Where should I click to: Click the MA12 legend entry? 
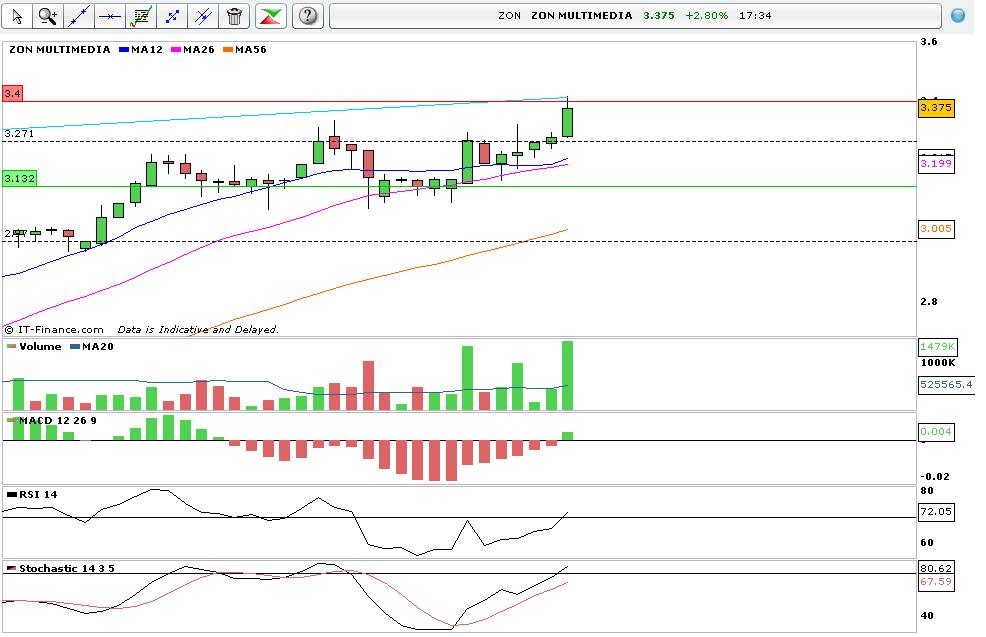[141, 50]
